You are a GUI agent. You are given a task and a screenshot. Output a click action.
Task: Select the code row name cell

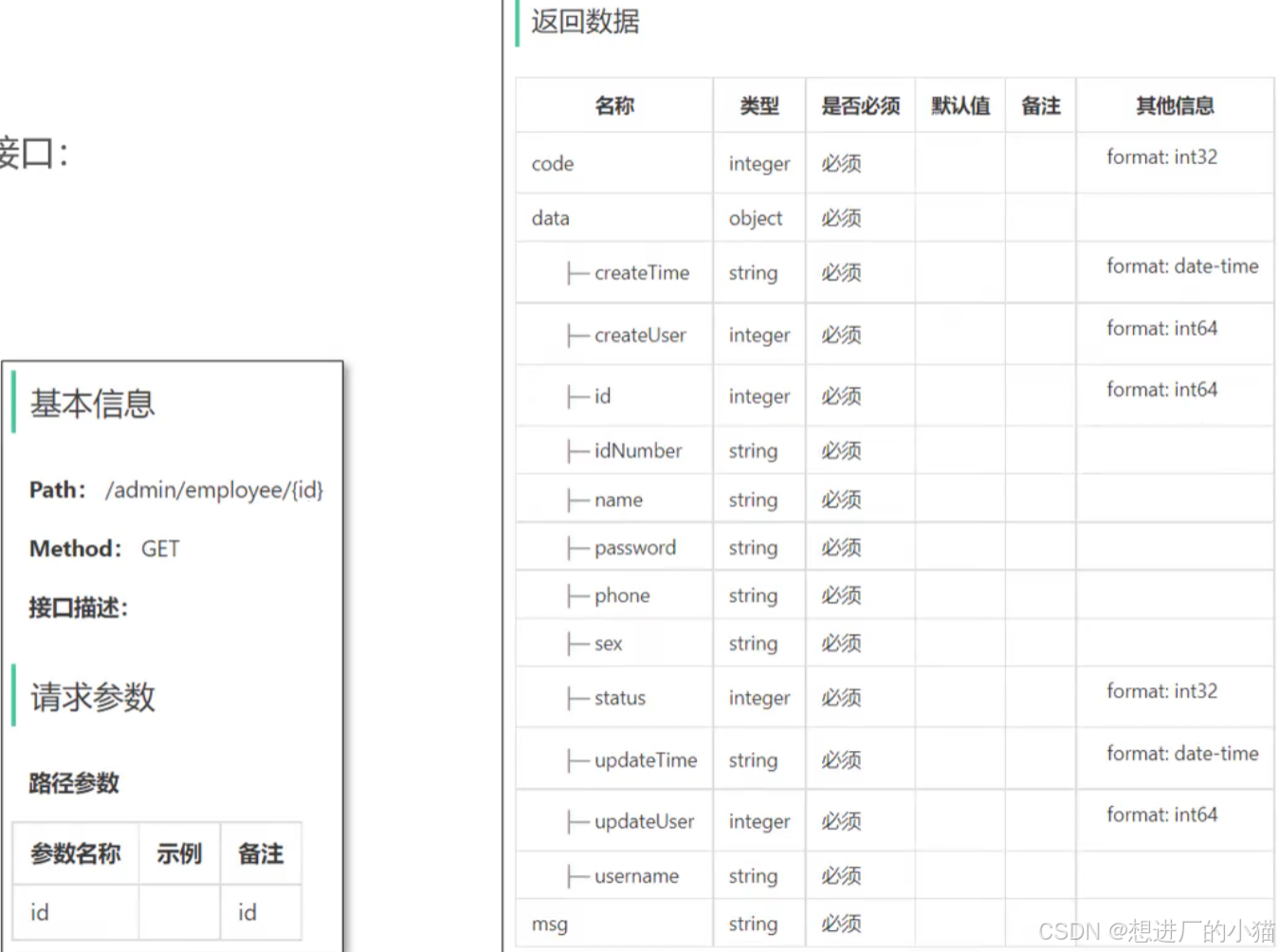(614, 163)
